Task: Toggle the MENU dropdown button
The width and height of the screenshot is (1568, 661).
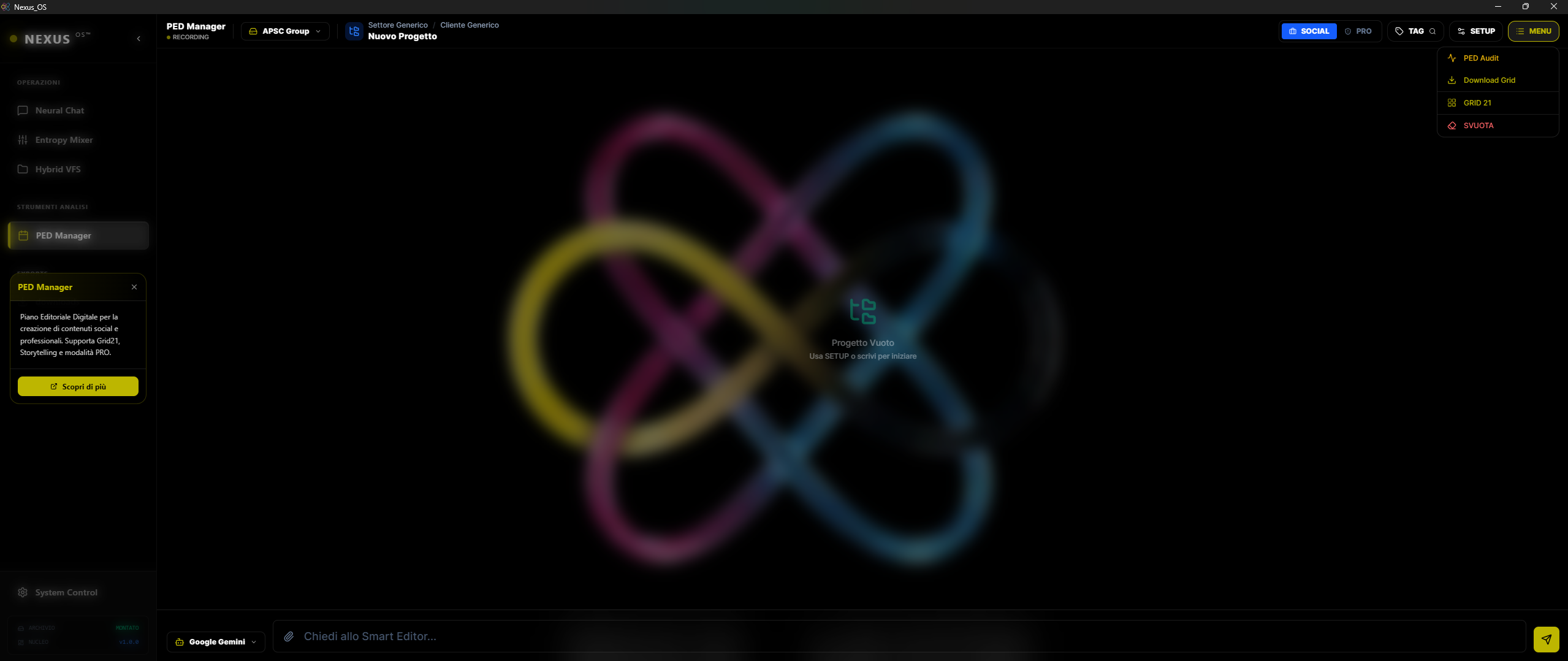Action: 1533,31
